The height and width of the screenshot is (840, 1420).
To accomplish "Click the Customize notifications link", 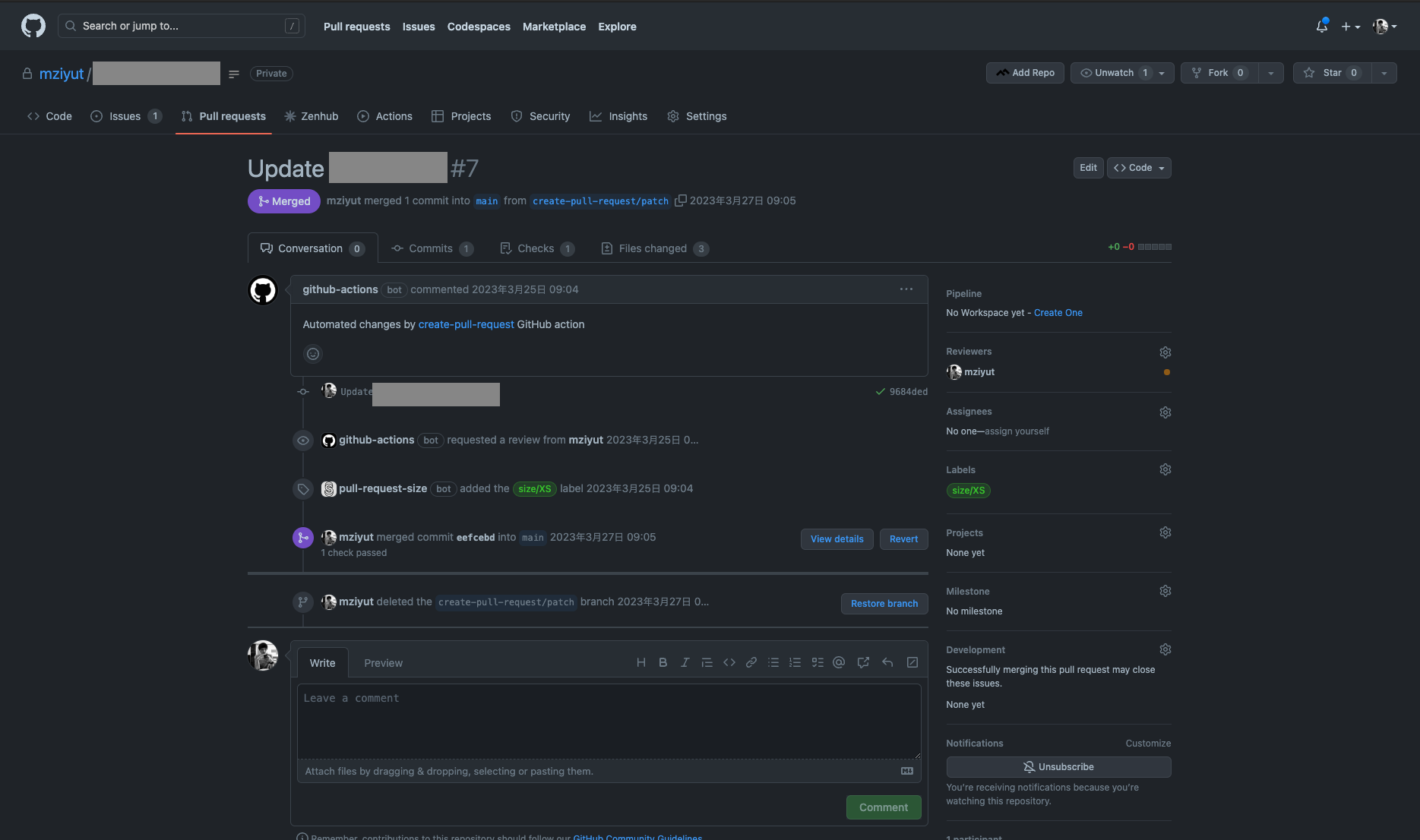I will (x=1148, y=744).
